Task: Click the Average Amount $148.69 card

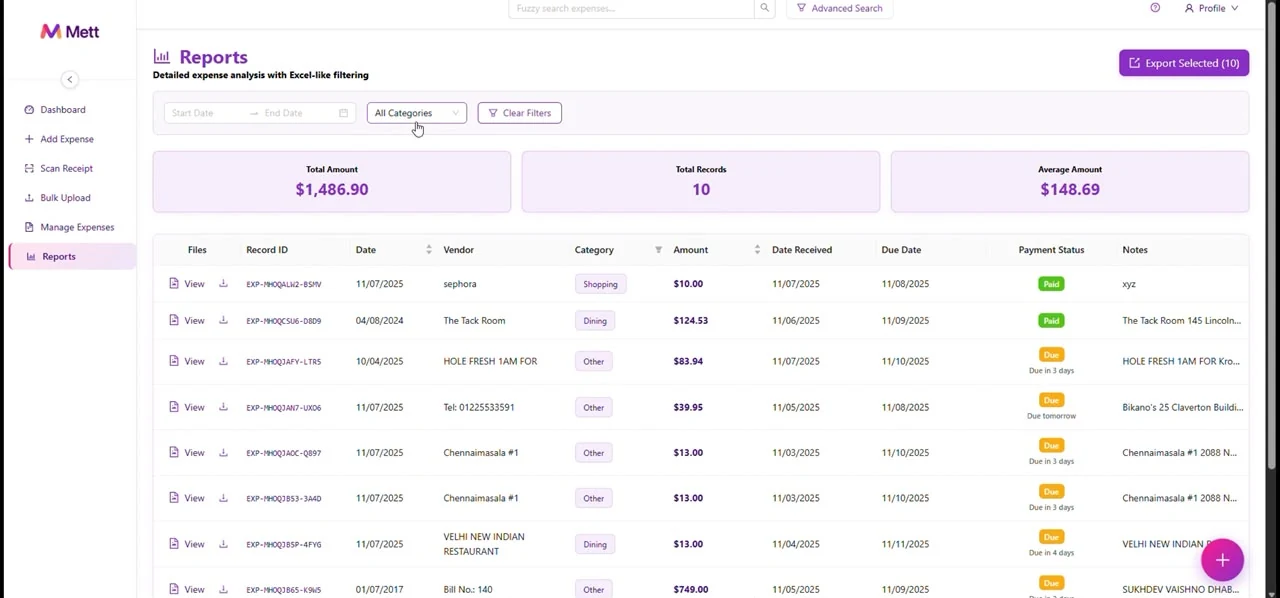Action: (x=1070, y=181)
